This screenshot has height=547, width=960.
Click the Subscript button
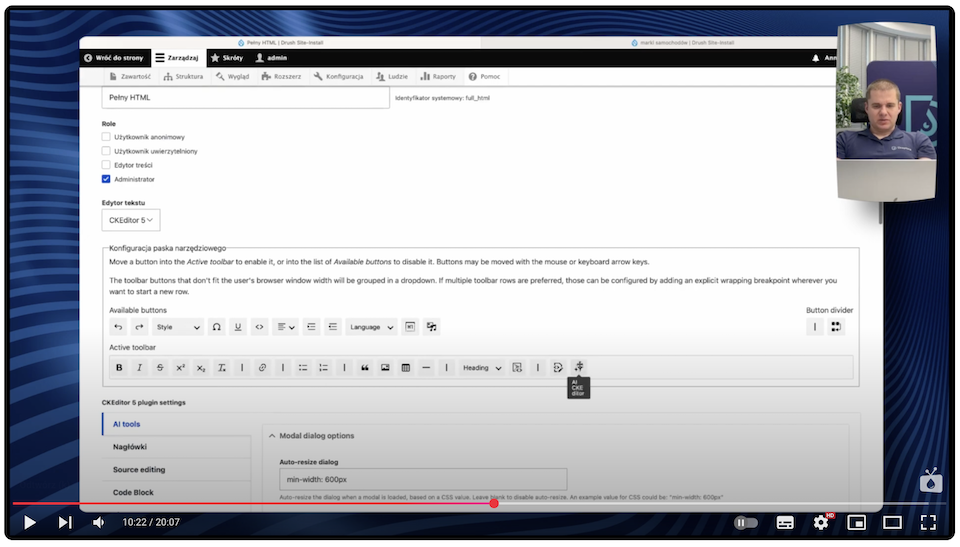click(201, 368)
